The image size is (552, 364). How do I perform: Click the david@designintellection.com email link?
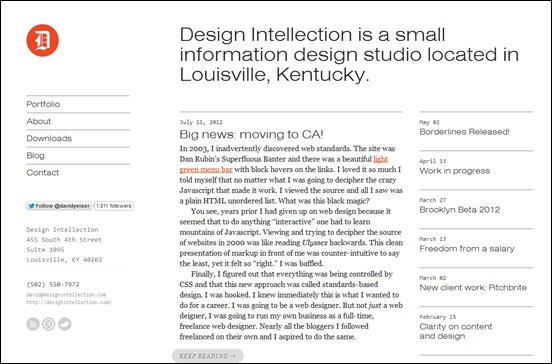(66, 295)
